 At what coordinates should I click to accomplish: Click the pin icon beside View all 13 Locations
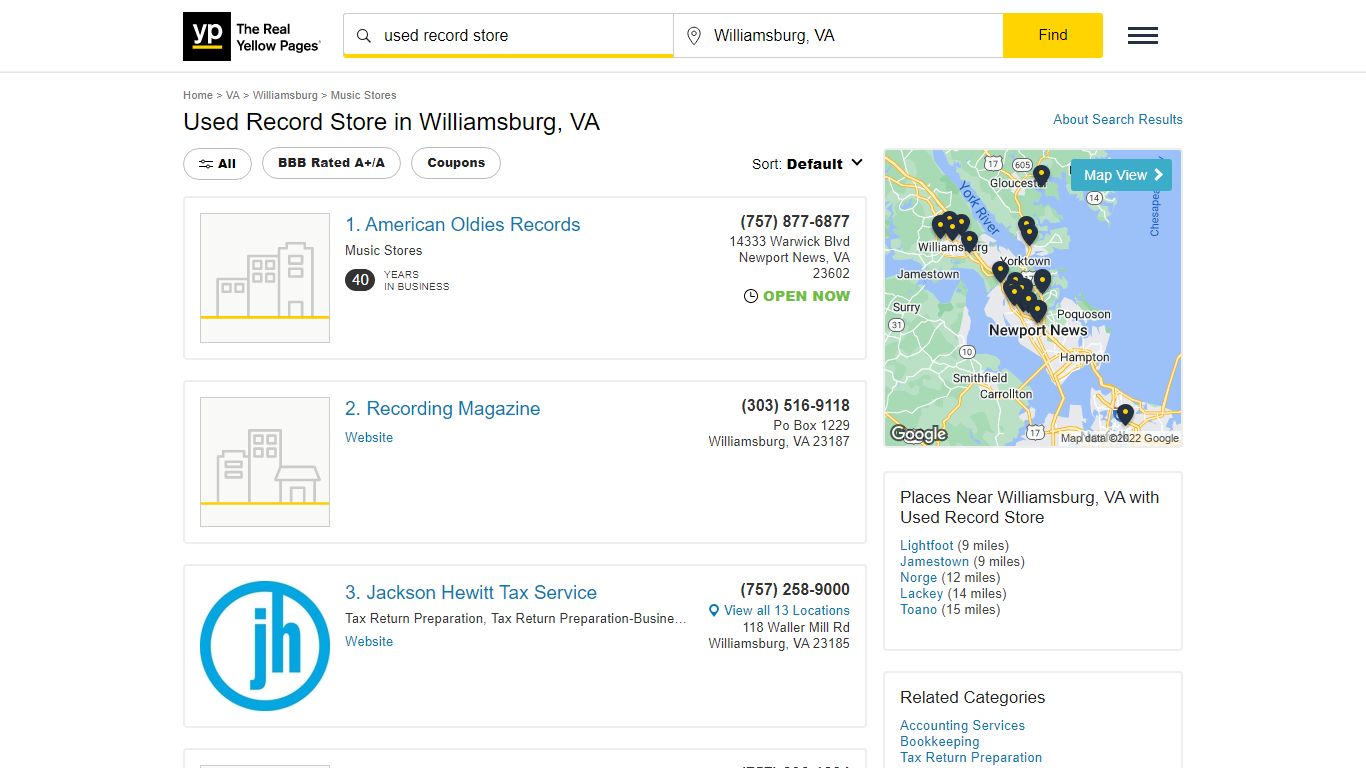(x=714, y=610)
